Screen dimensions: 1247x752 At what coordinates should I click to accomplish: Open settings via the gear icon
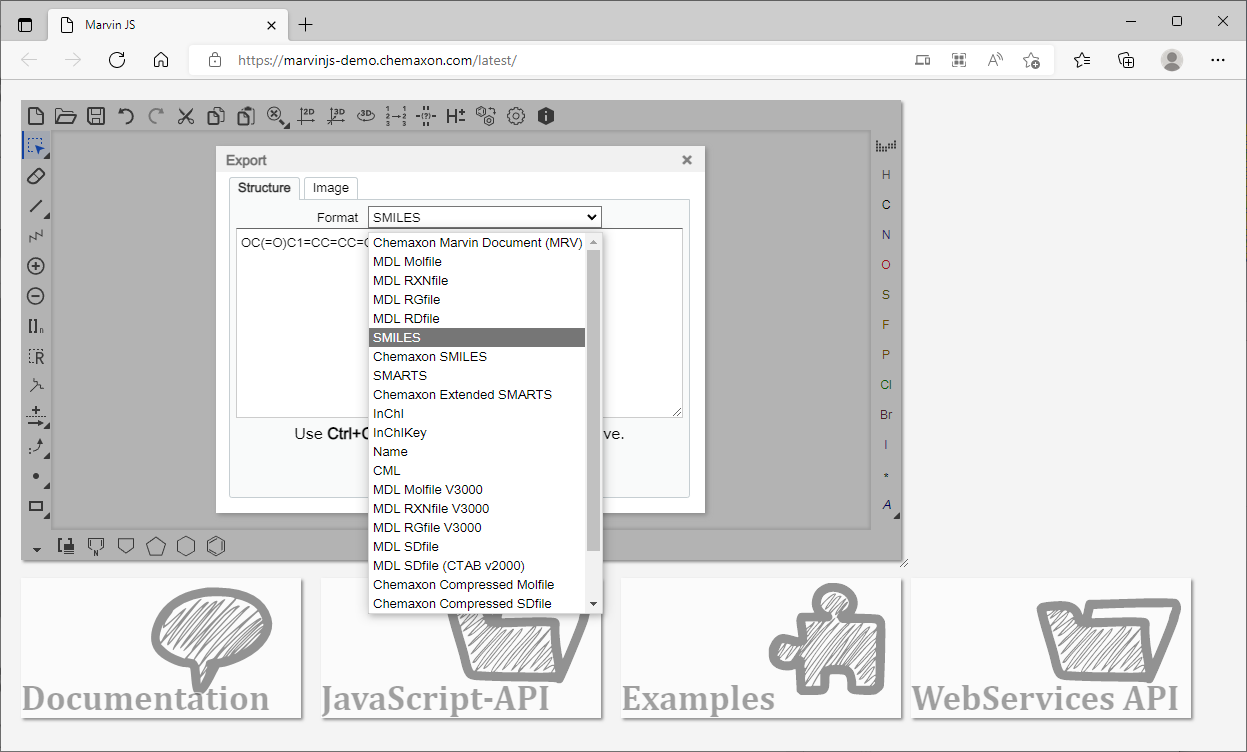click(x=516, y=116)
